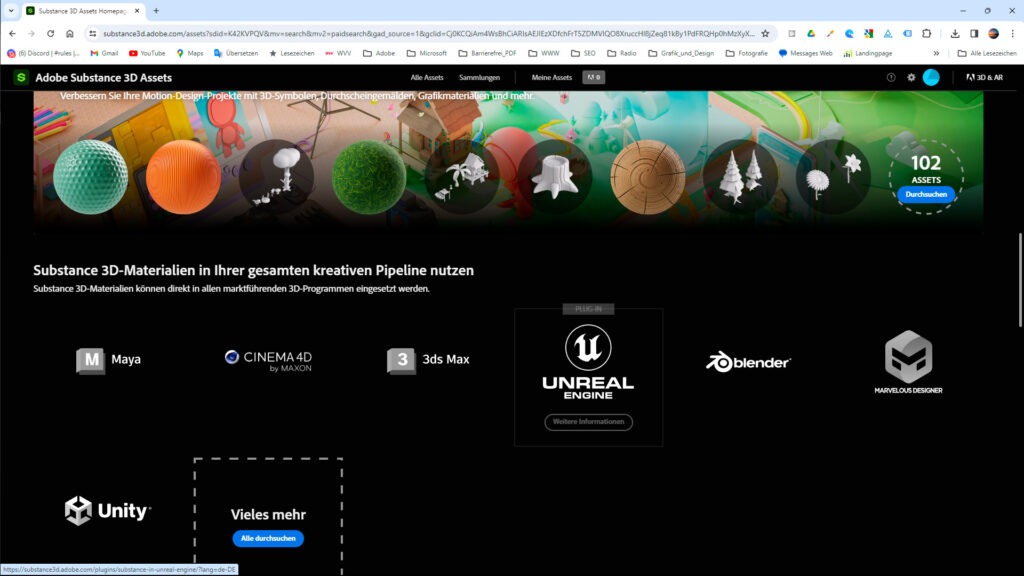This screenshot has height=576, width=1024.
Task: Open the Unity integration logo
Action: (108, 510)
